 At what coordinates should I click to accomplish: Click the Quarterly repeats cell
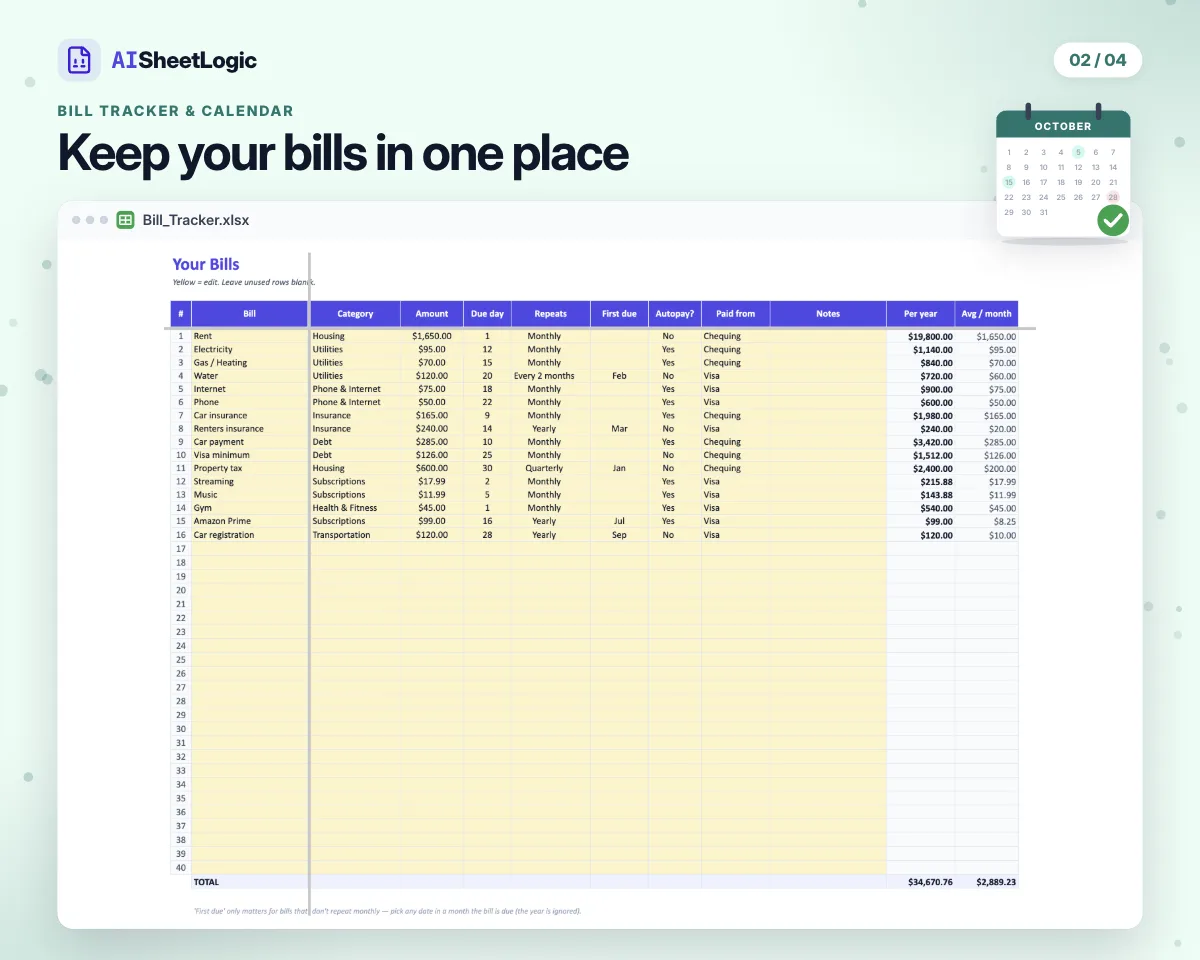pyautogui.click(x=550, y=468)
